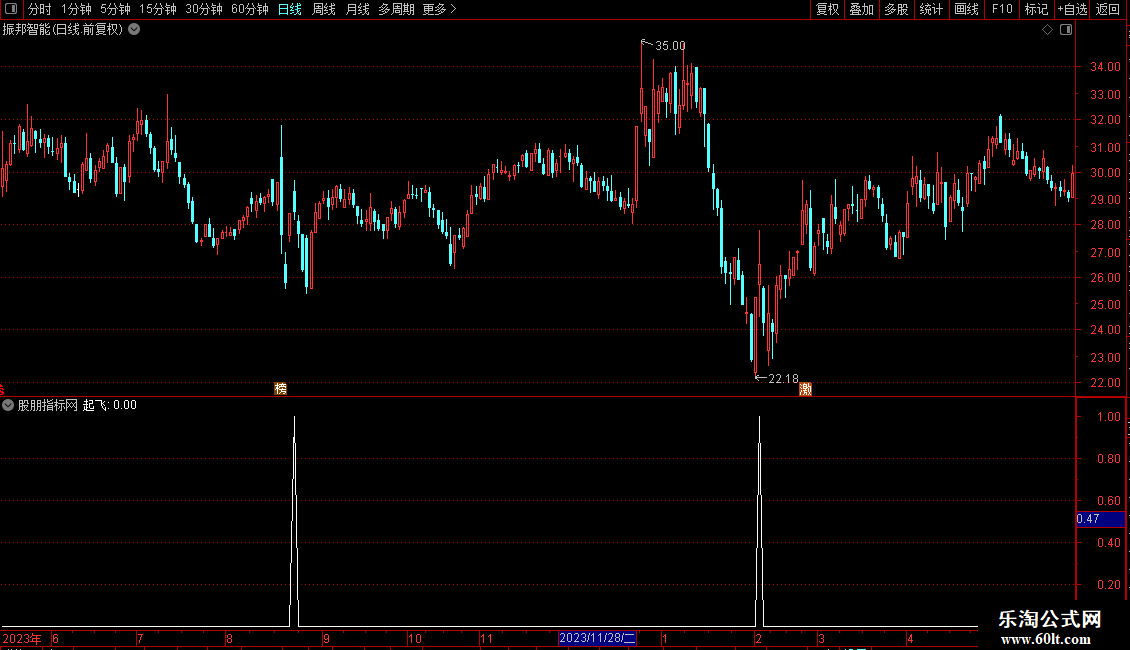1130x650 pixels.
Task: Toggle the right side panel icon
Action: coord(1066,30)
